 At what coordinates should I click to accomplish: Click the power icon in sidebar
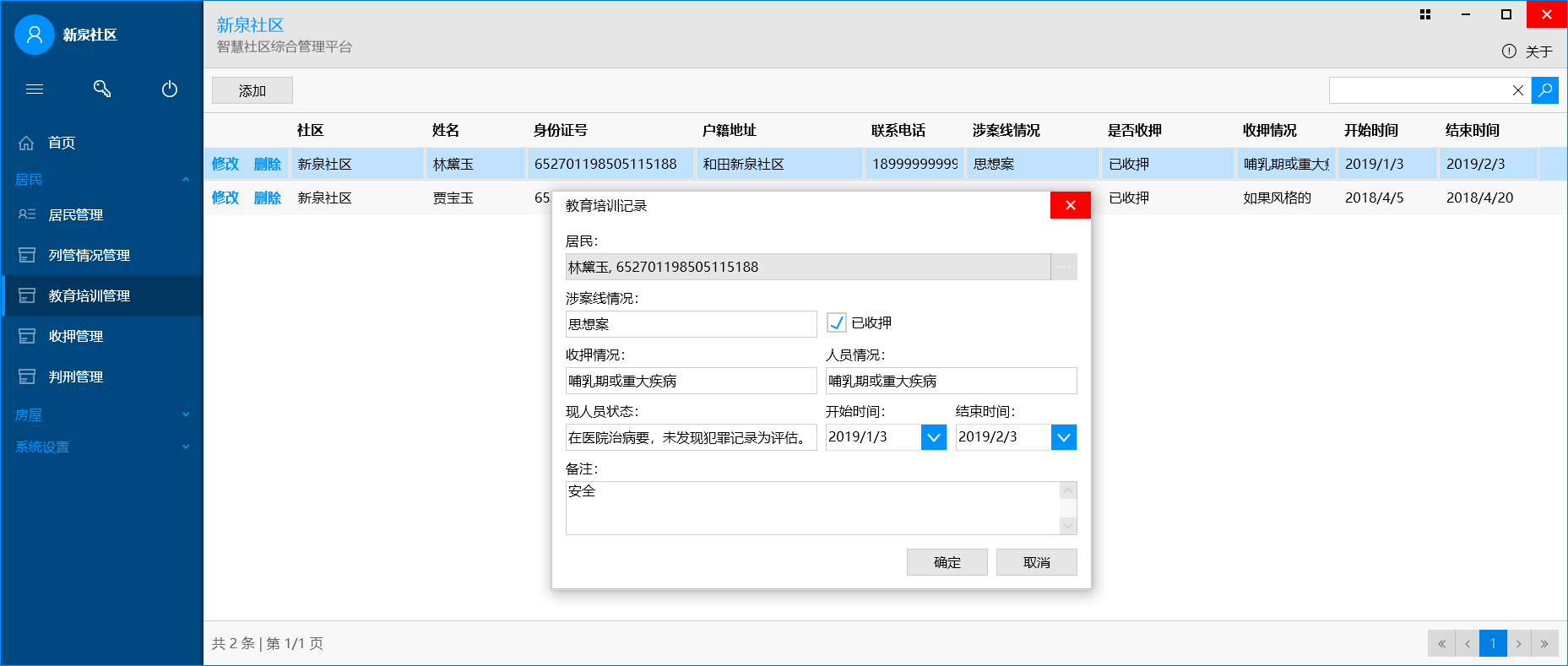point(170,89)
